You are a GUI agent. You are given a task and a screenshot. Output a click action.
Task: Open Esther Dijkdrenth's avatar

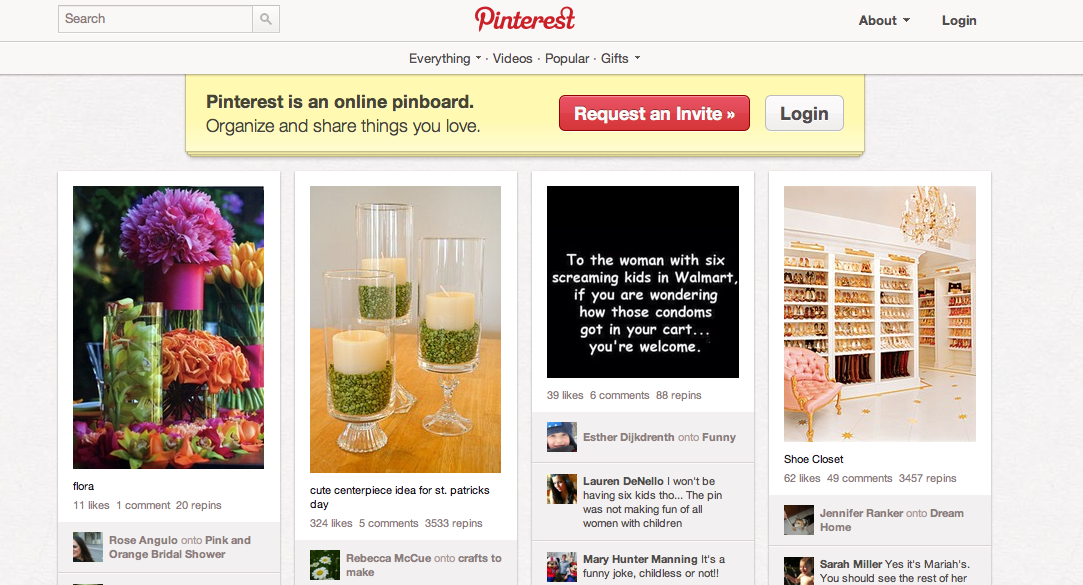(x=562, y=437)
